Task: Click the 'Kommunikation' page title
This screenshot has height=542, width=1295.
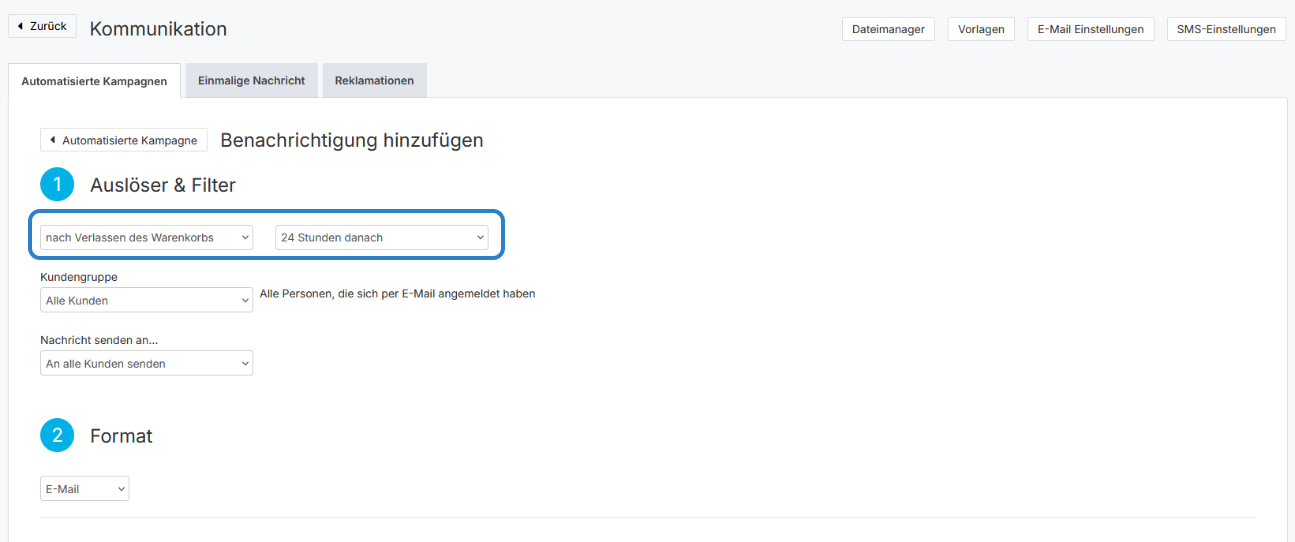Action: tap(158, 29)
